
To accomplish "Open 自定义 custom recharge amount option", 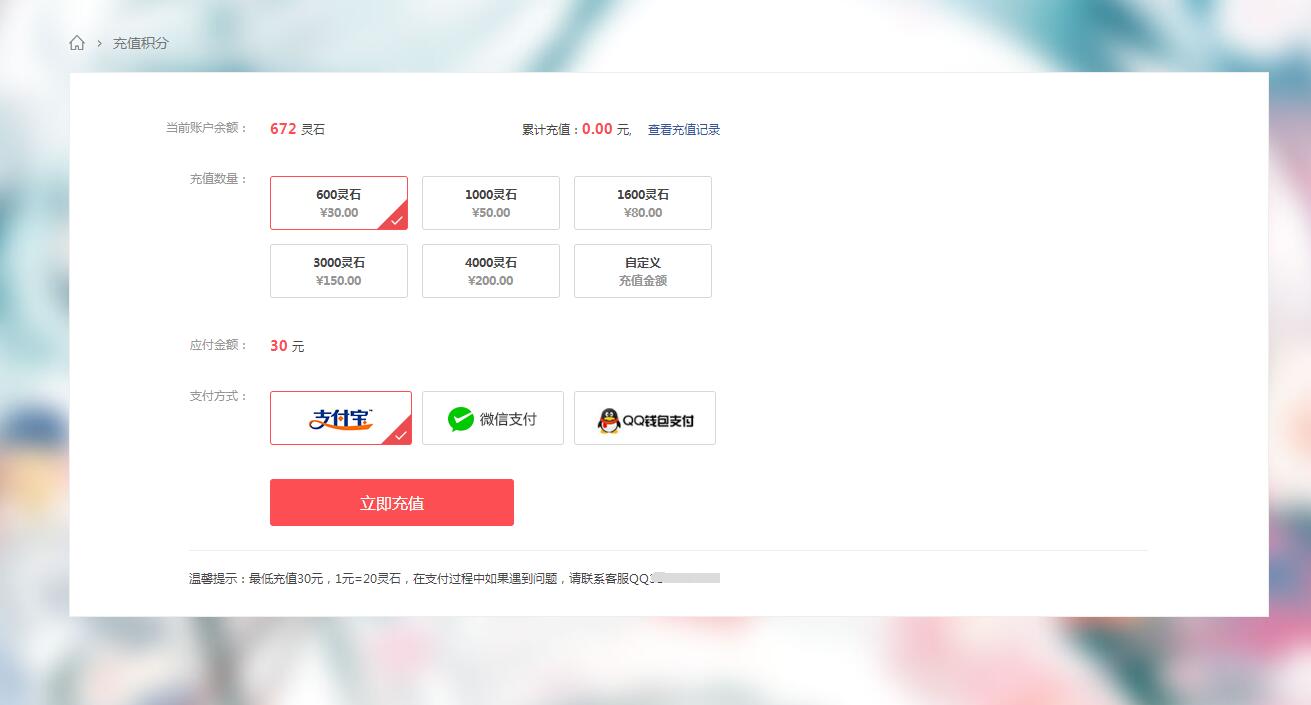I will pos(642,271).
